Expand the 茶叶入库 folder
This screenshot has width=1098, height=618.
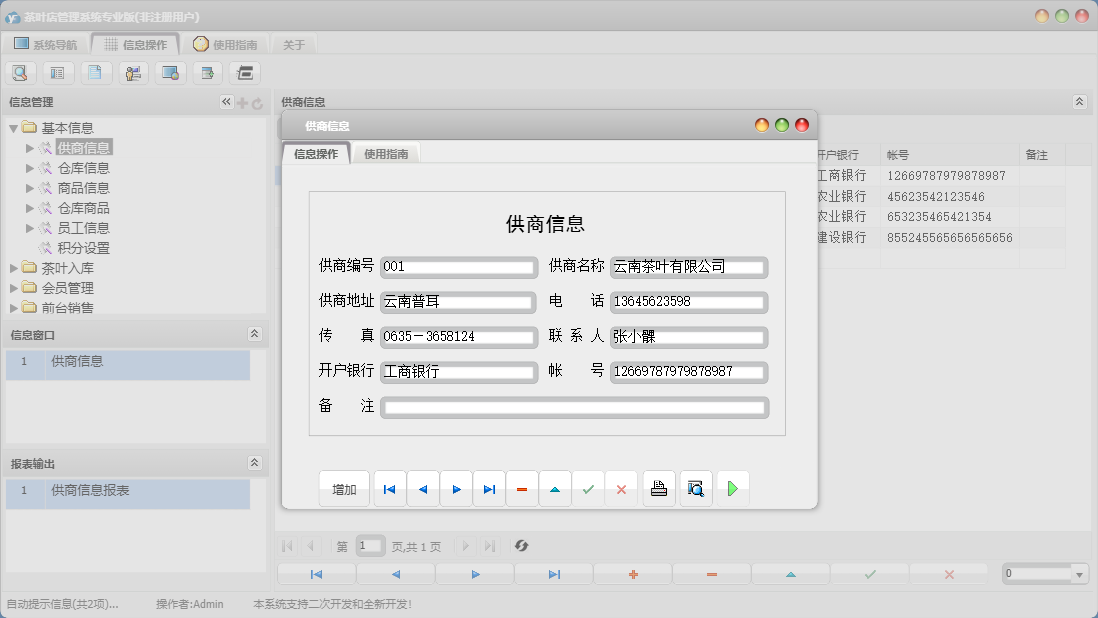tap(14, 268)
